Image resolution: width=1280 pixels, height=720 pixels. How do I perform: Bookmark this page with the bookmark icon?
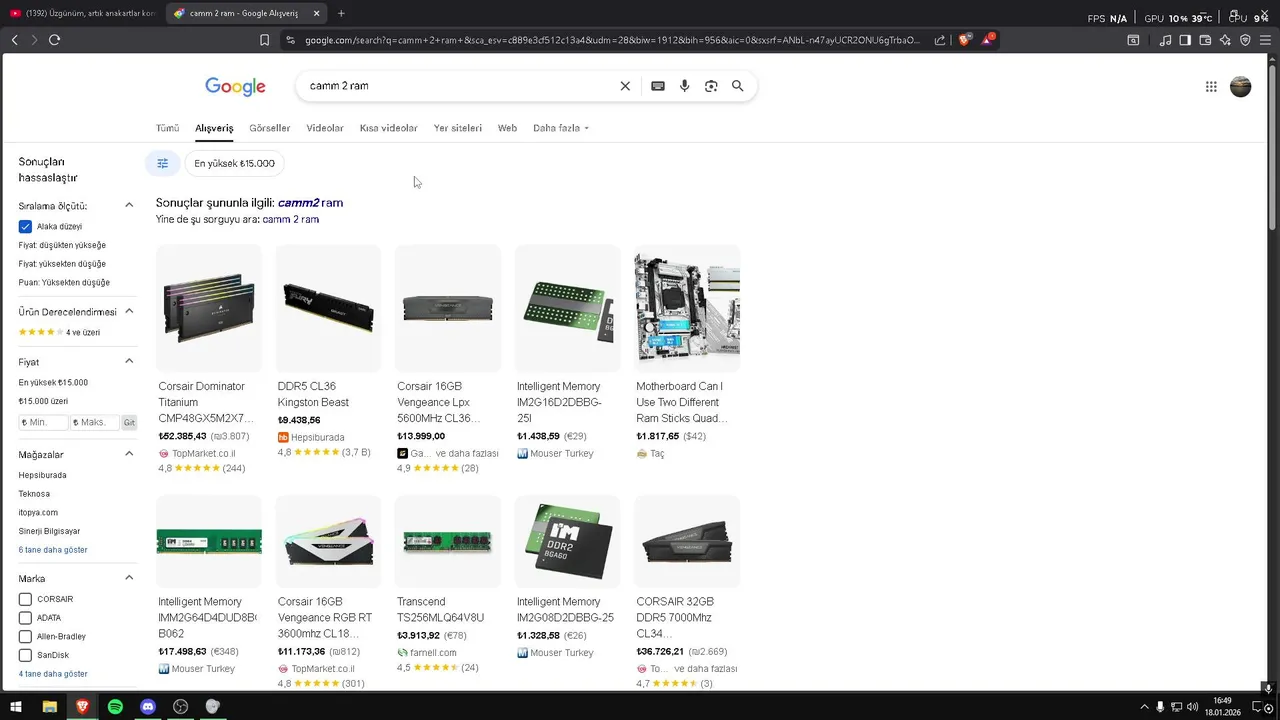264,40
